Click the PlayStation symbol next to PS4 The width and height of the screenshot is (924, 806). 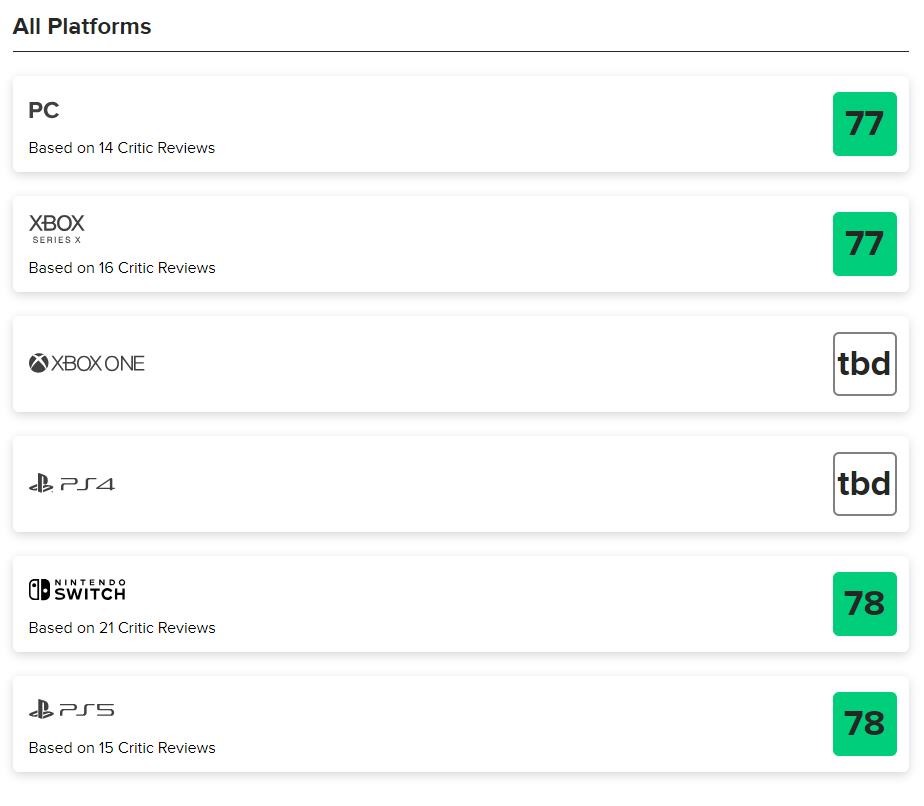(40, 484)
